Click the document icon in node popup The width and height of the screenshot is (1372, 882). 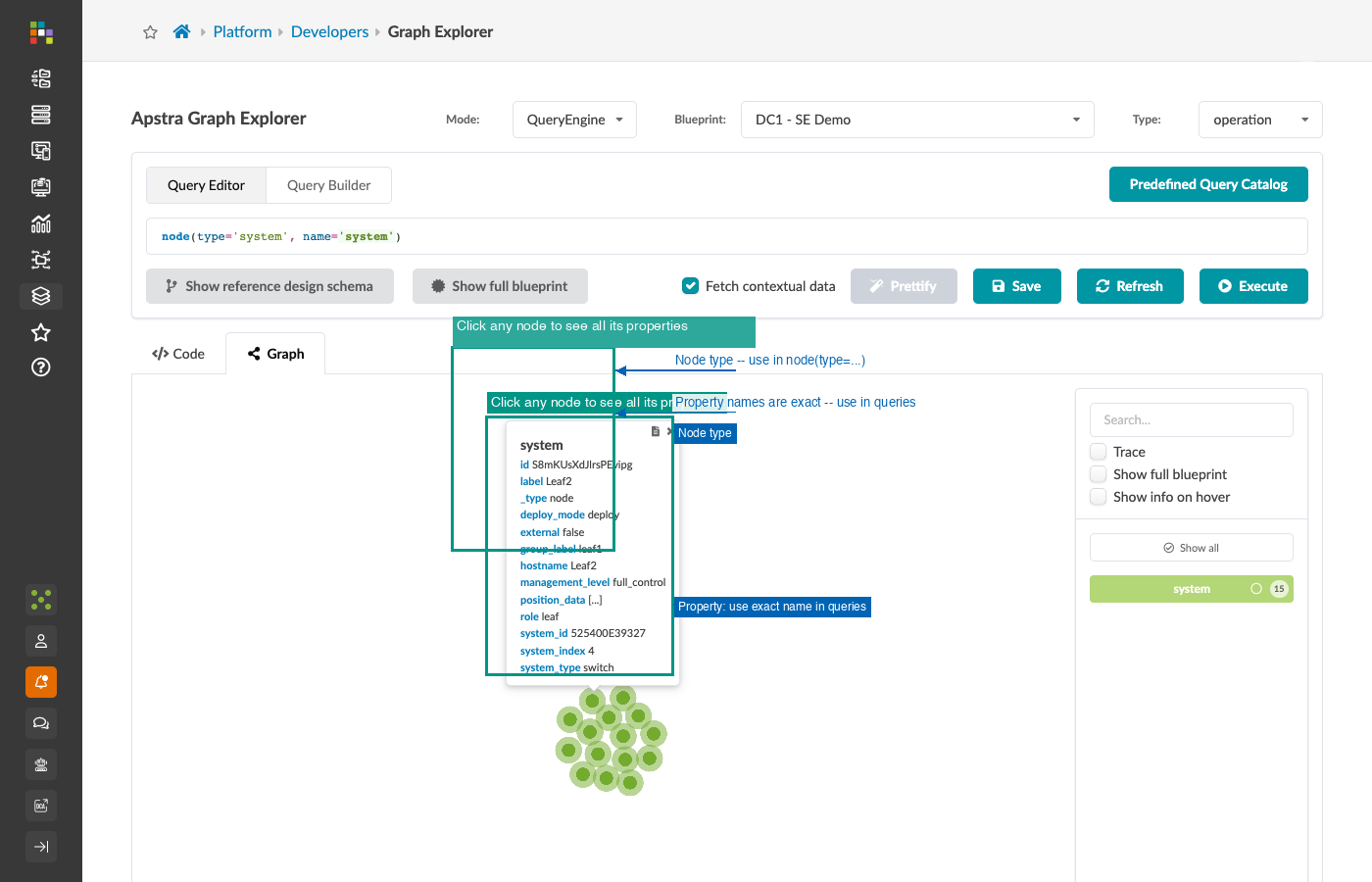(656, 431)
